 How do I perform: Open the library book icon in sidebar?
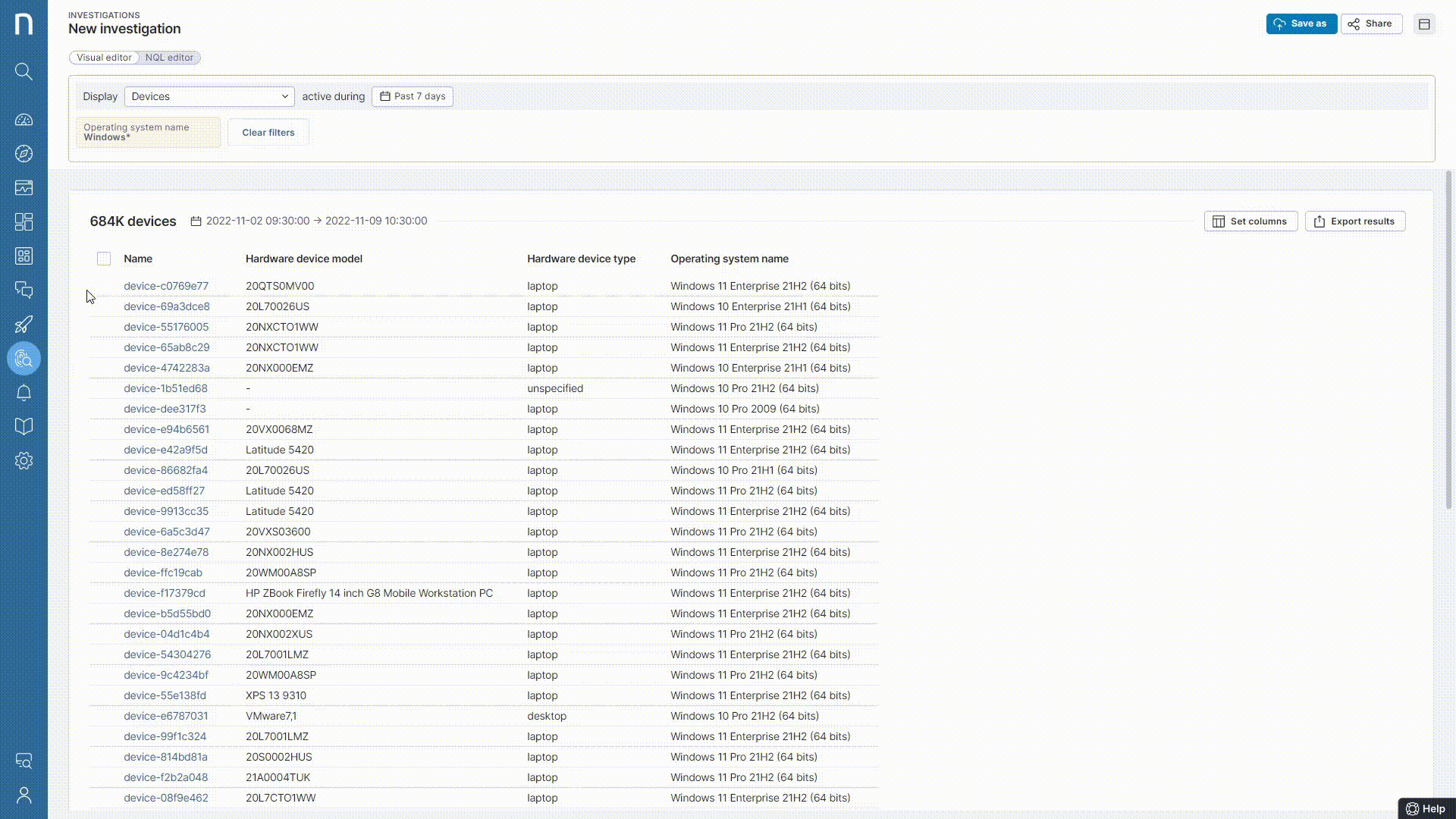[24, 426]
